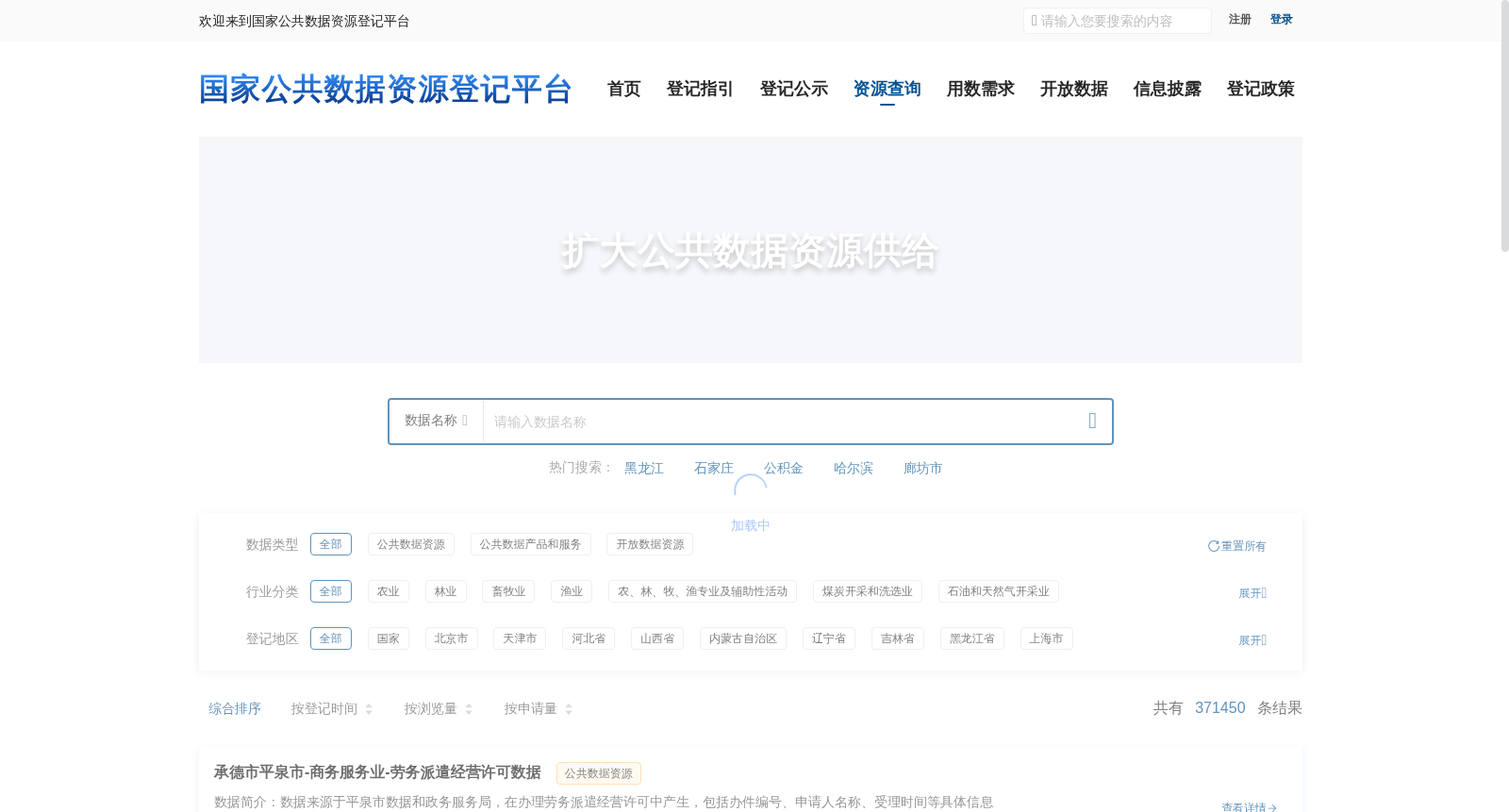Click the reset-all refresh icon

1214,546
